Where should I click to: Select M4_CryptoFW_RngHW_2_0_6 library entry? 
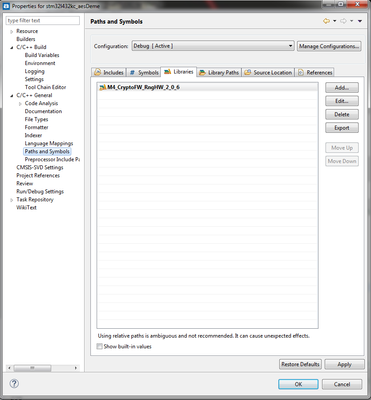208,87
